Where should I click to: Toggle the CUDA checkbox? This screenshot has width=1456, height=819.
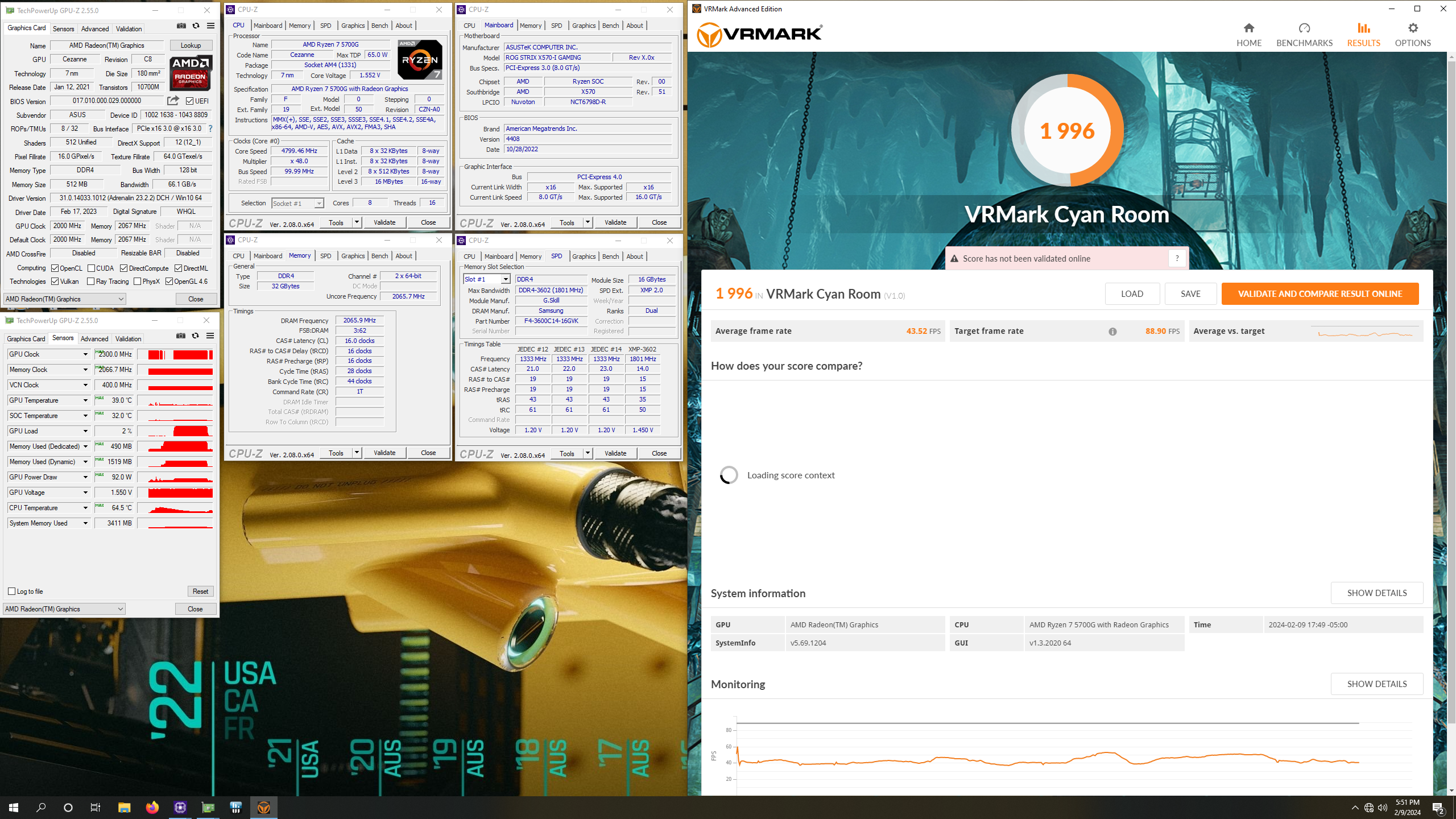point(91,268)
